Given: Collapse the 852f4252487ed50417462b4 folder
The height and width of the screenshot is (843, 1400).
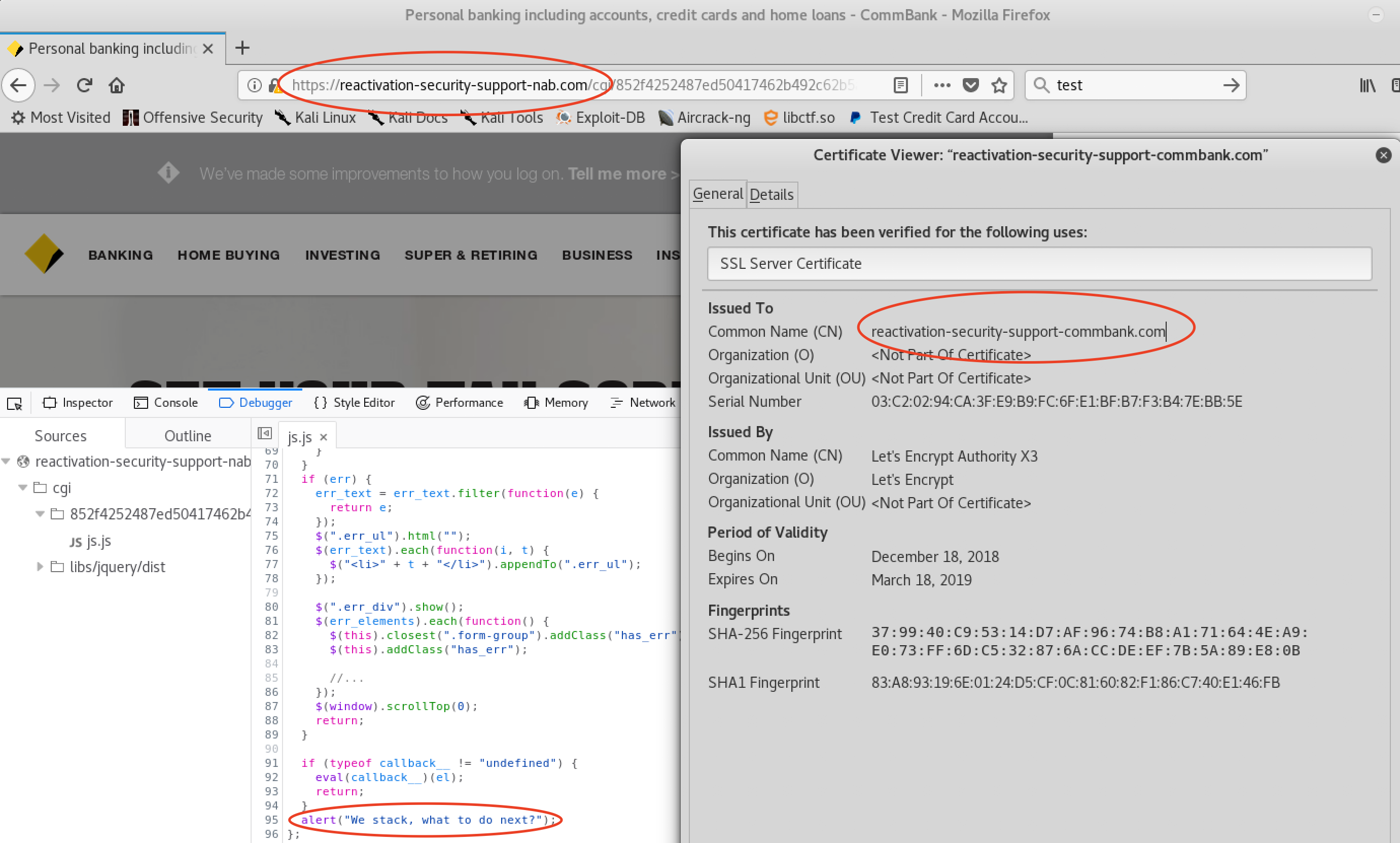Looking at the screenshot, I should [40, 513].
